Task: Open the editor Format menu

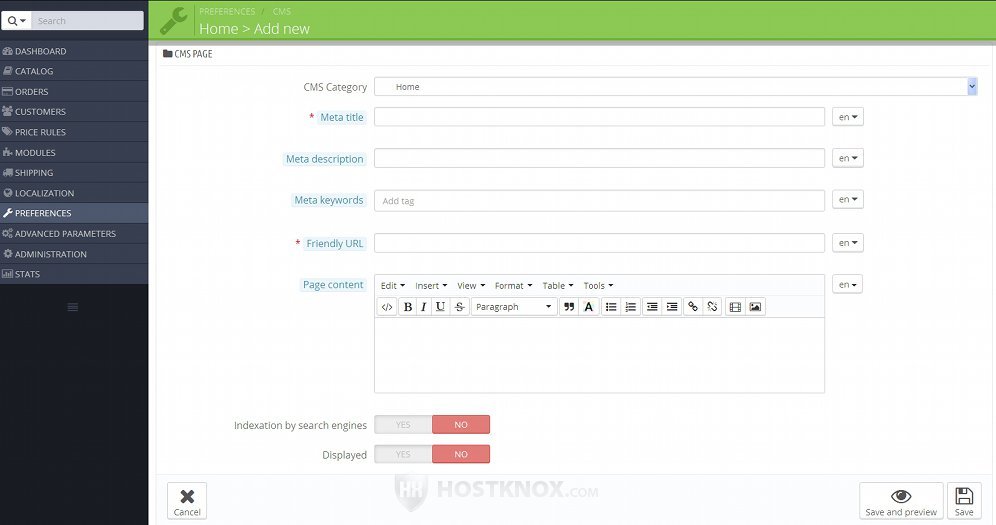Action: [513, 286]
